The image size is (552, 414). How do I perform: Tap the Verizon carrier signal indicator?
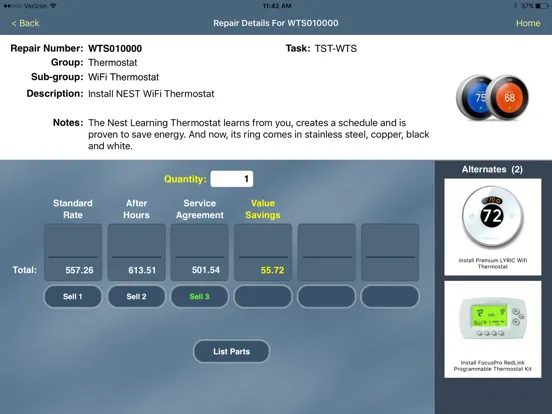tap(25, 6)
